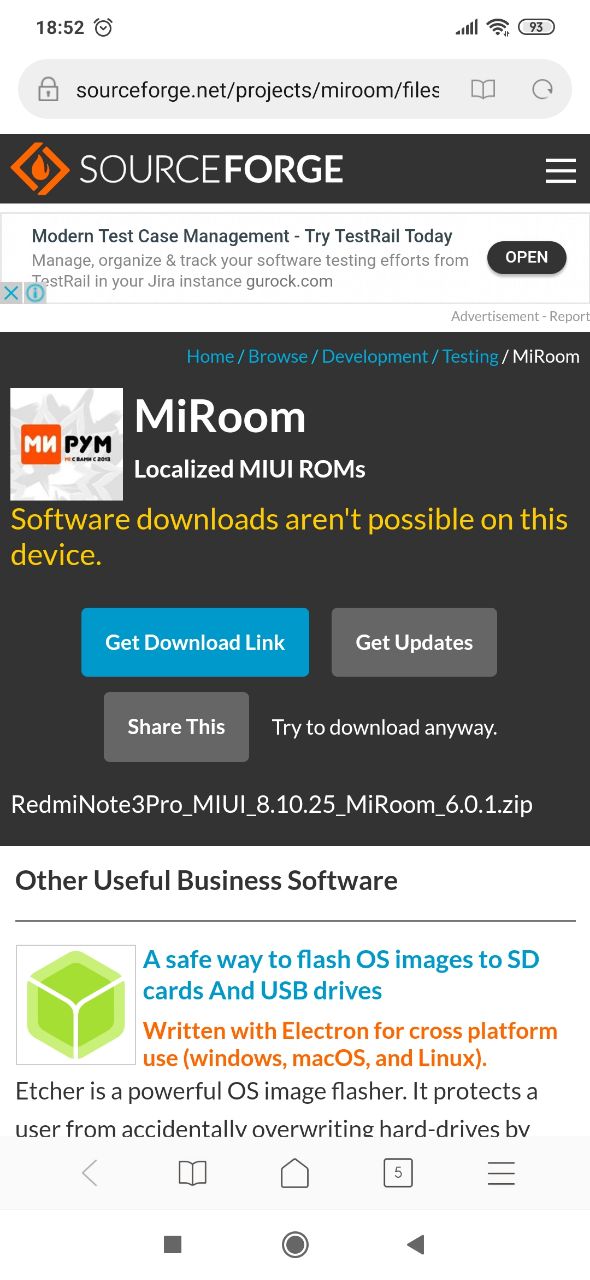Click the Get Updates button

click(414, 642)
